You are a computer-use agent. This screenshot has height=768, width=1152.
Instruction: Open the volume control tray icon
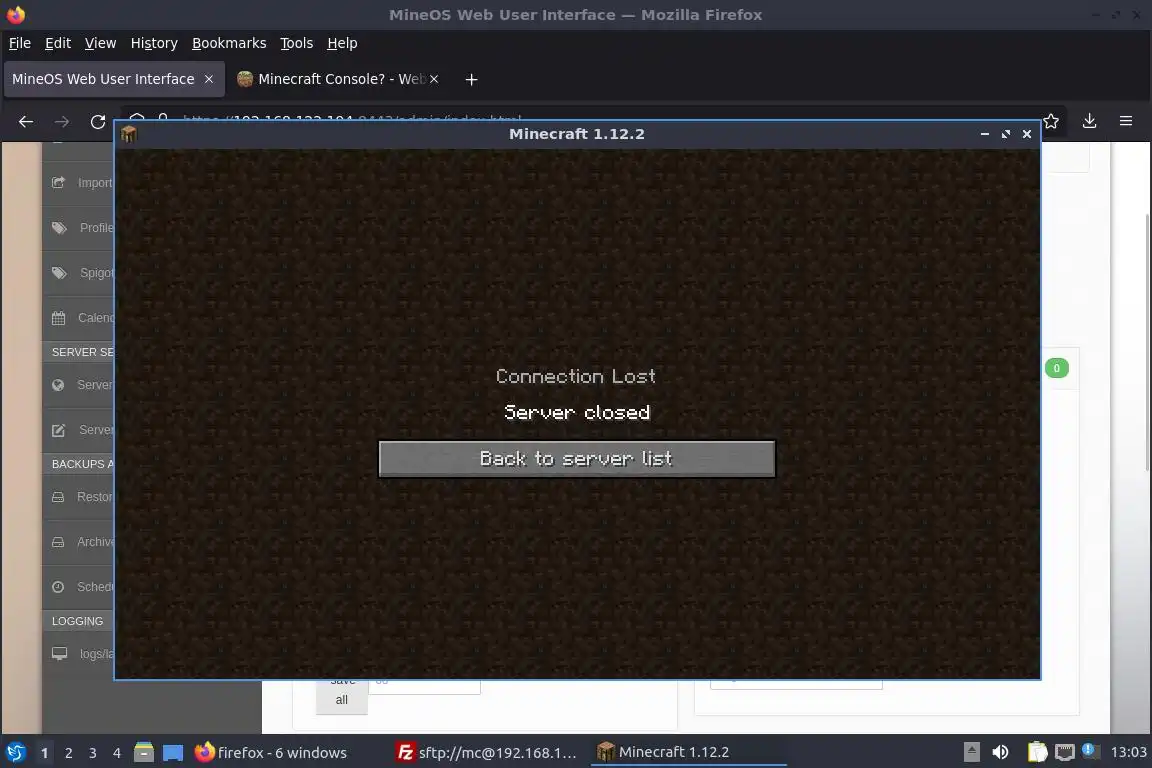(x=1000, y=752)
